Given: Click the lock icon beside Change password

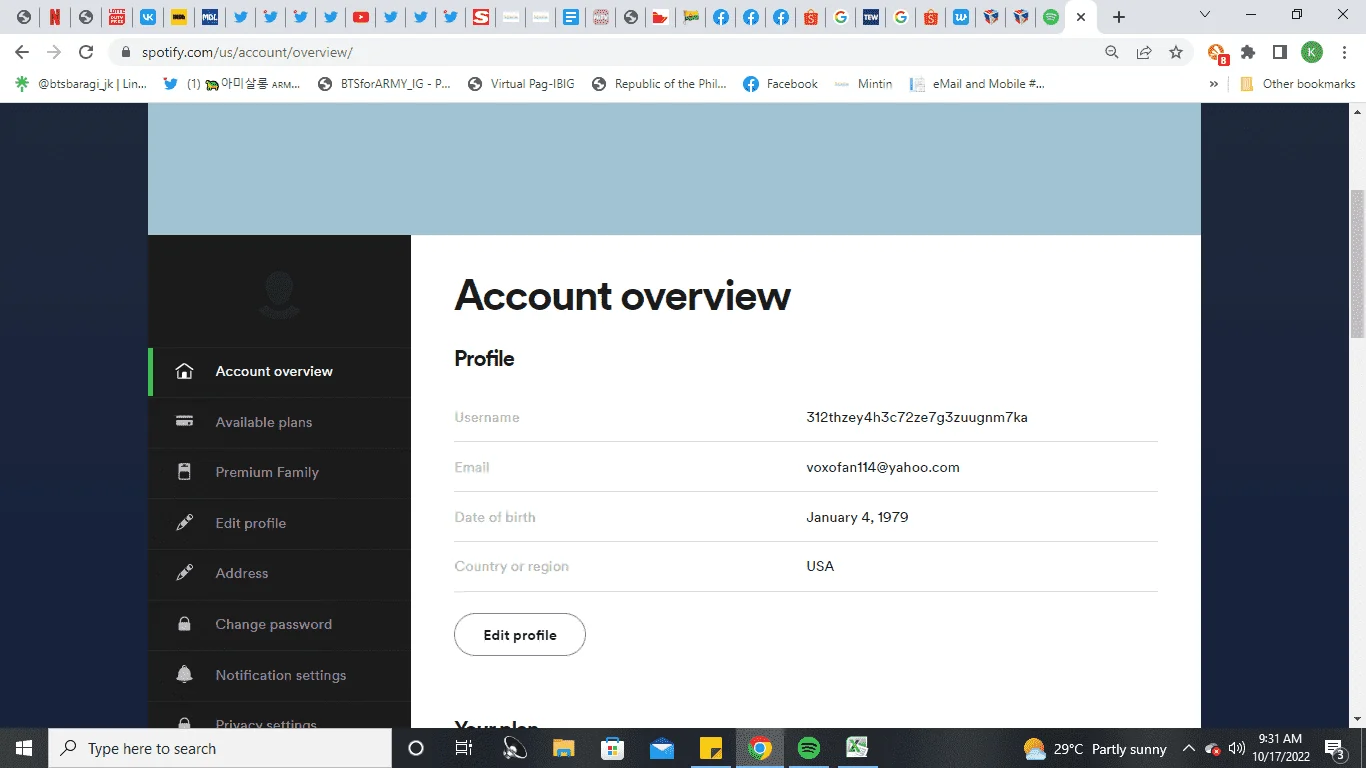Looking at the screenshot, I should pyautogui.click(x=184, y=624).
